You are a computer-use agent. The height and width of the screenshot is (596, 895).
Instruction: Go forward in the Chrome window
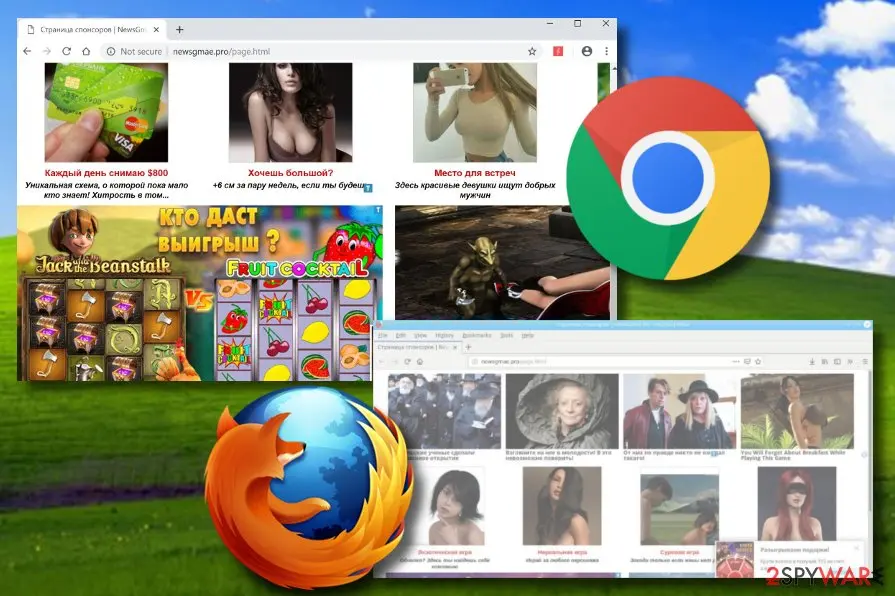point(47,51)
